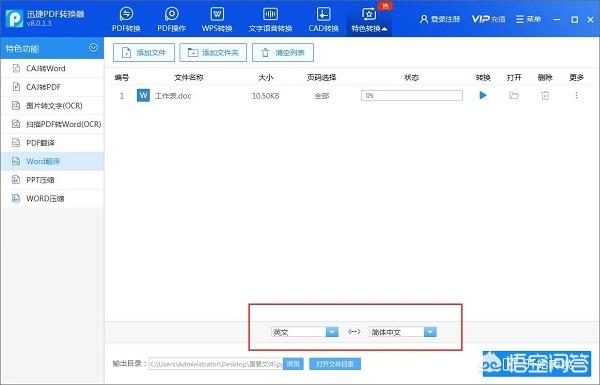Click the 10.50KB size cell
The image size is (600, 385).
266,96
